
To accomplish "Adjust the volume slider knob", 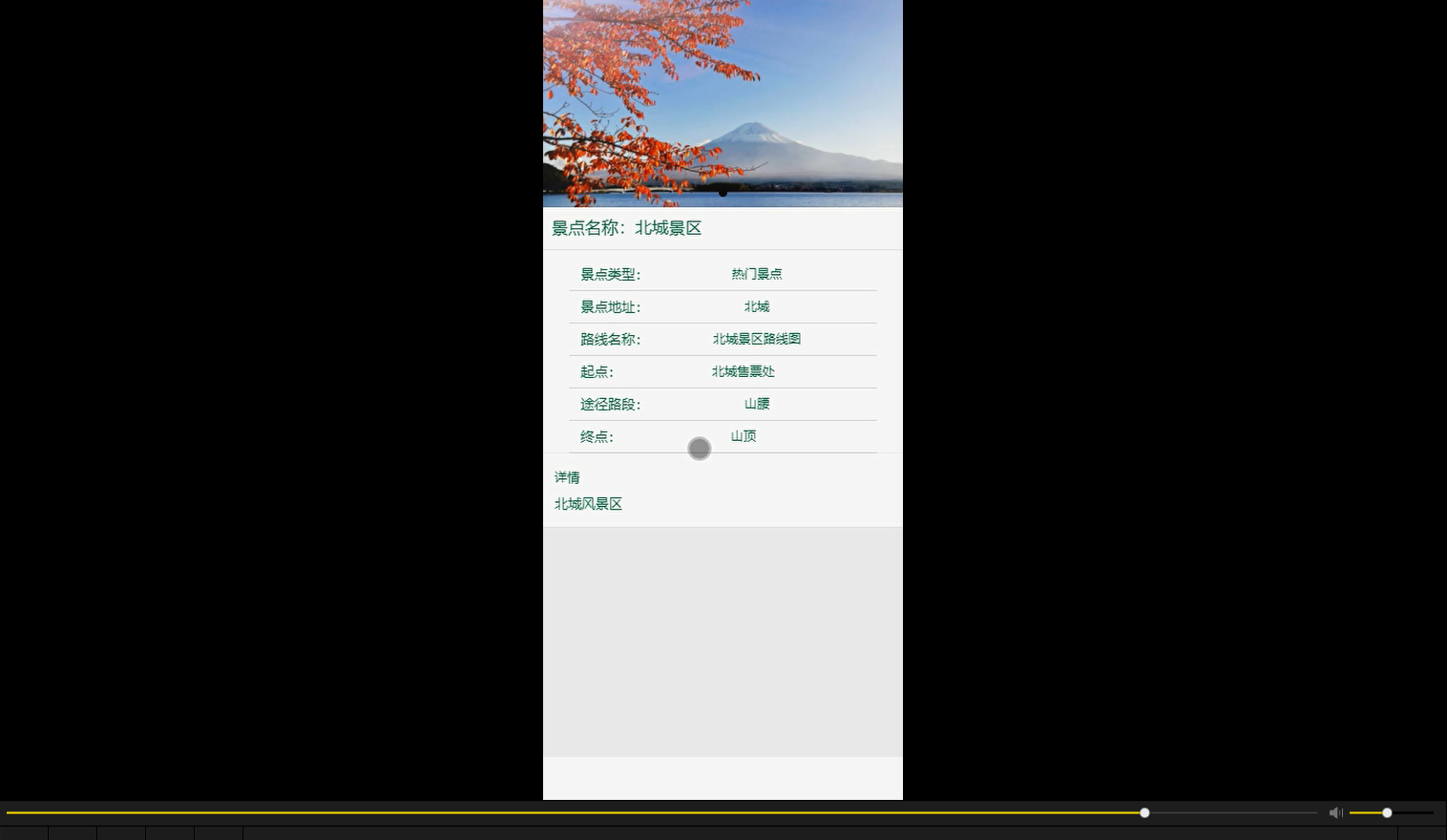I will coord(1387,812).
